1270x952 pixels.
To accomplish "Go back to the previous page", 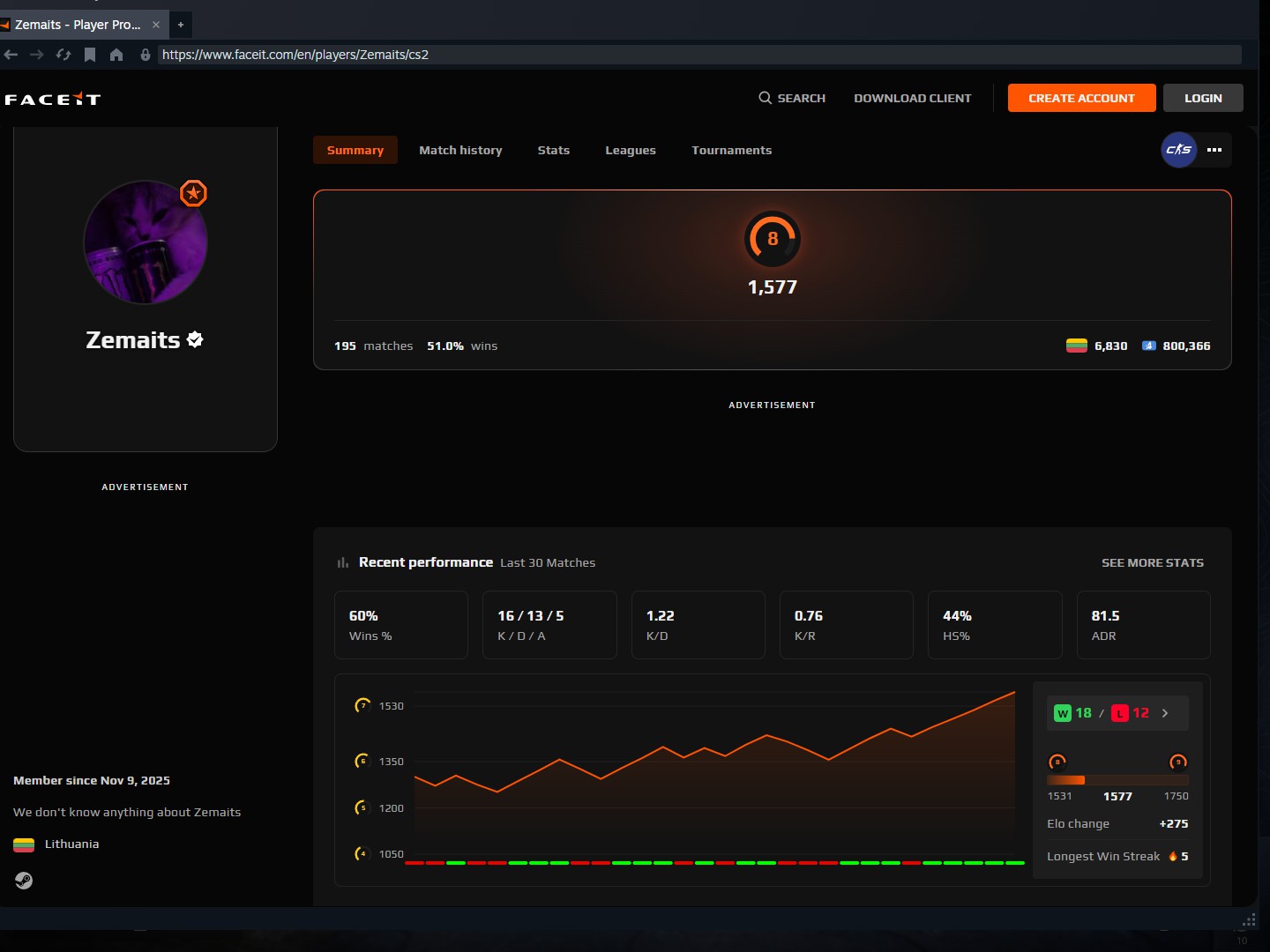I will [x=11, y=55].
